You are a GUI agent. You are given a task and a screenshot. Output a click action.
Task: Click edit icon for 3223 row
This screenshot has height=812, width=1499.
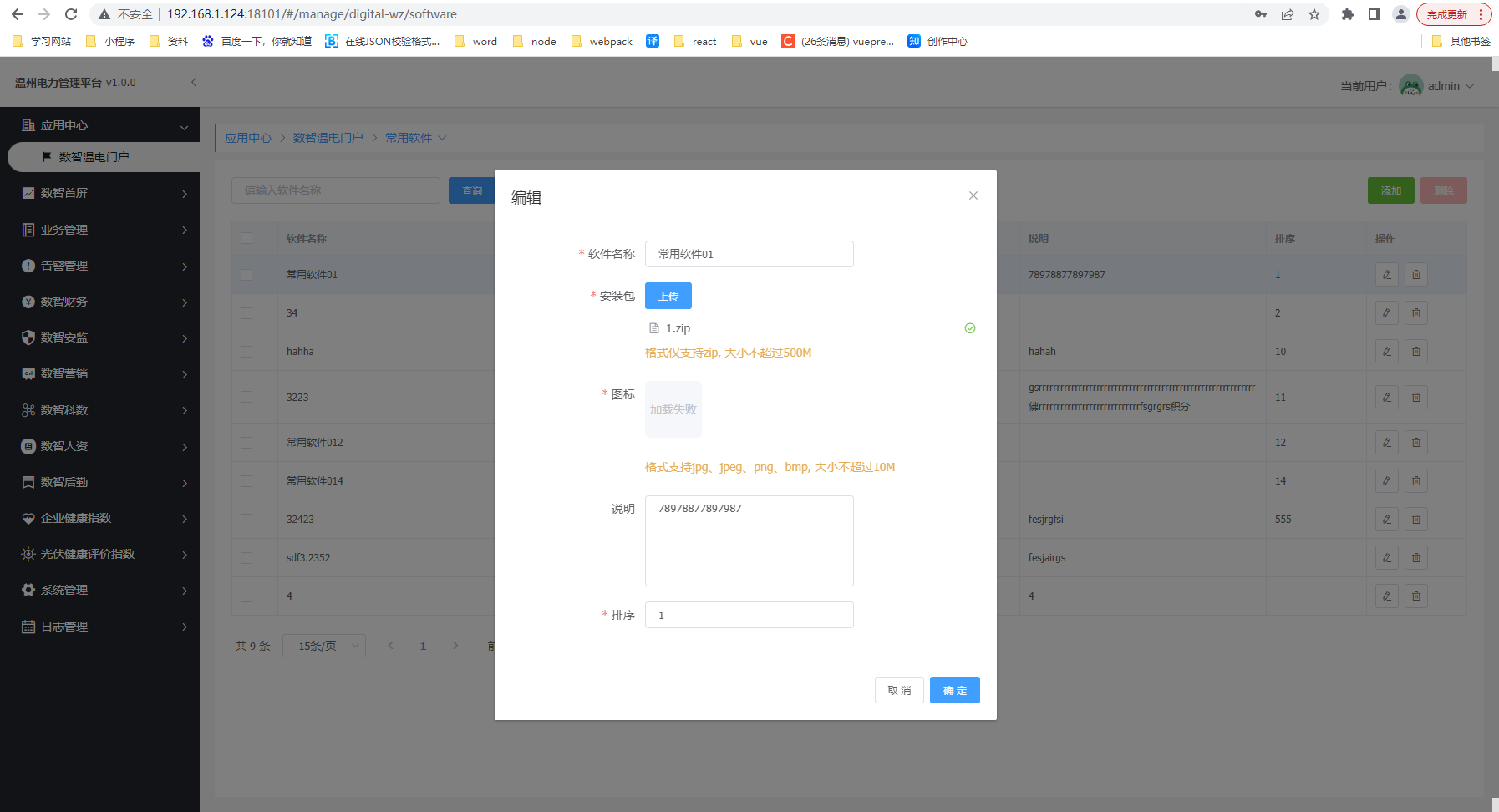(1387, 398)
